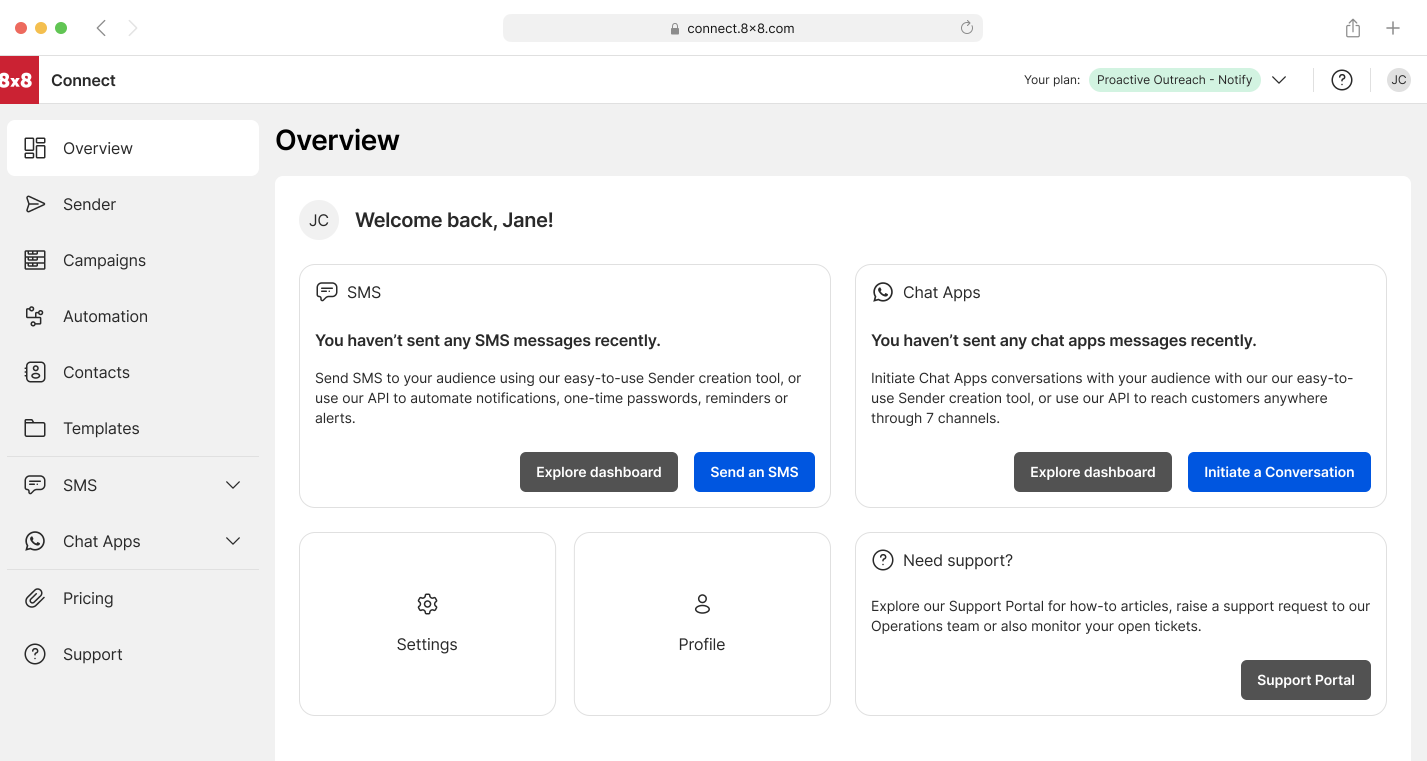Go forward with browser forward arrow
The width and height of the screenshot is (1427, 761).
point(133,28)
